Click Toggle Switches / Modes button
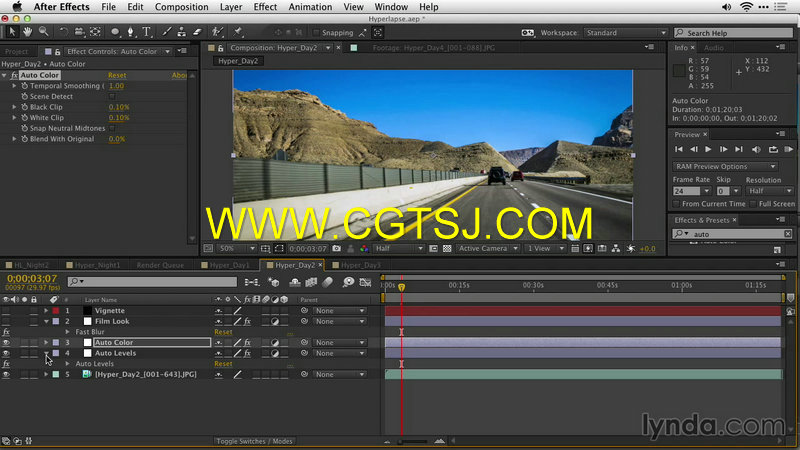The width and height of the screenshot is (800, 450). (x=254, y=441)
